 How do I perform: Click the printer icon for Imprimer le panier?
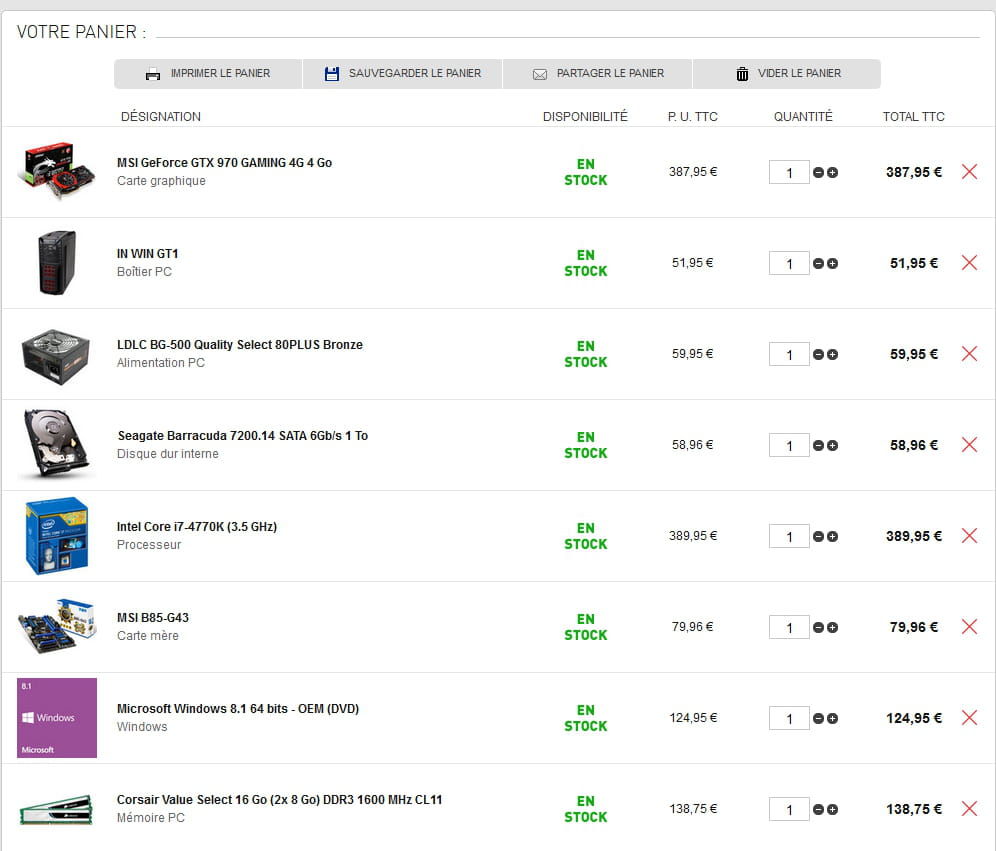(x=153, y=74)
